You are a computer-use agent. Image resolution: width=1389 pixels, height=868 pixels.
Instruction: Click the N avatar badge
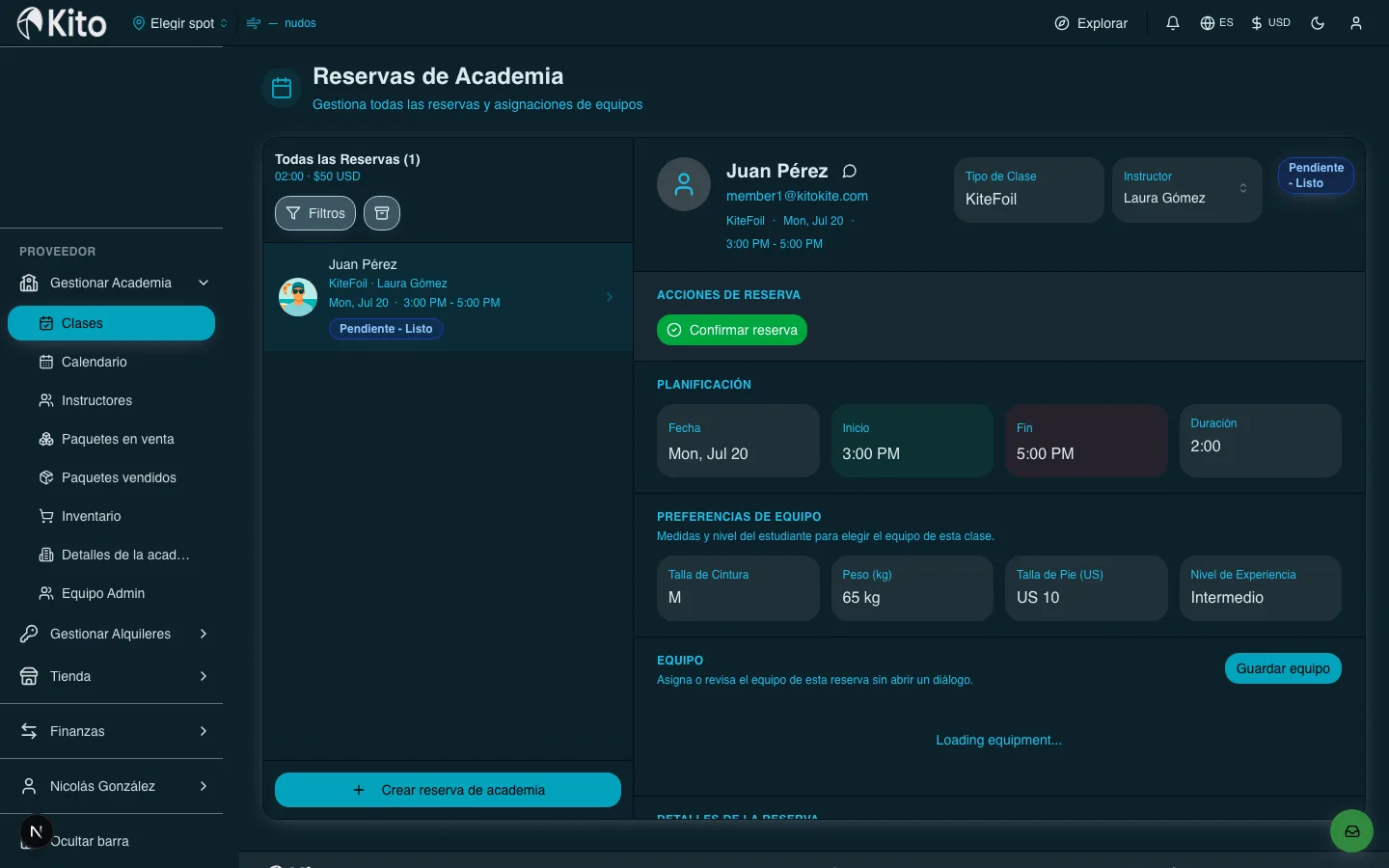tap(36, 831)
